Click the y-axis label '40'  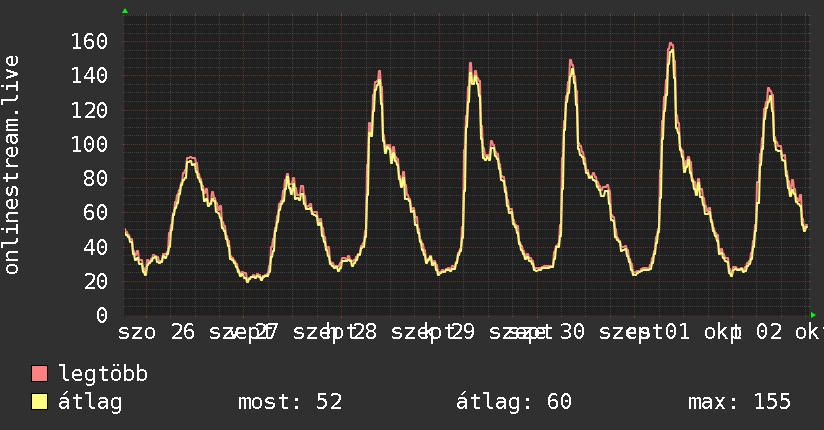(x=96, y=247)
